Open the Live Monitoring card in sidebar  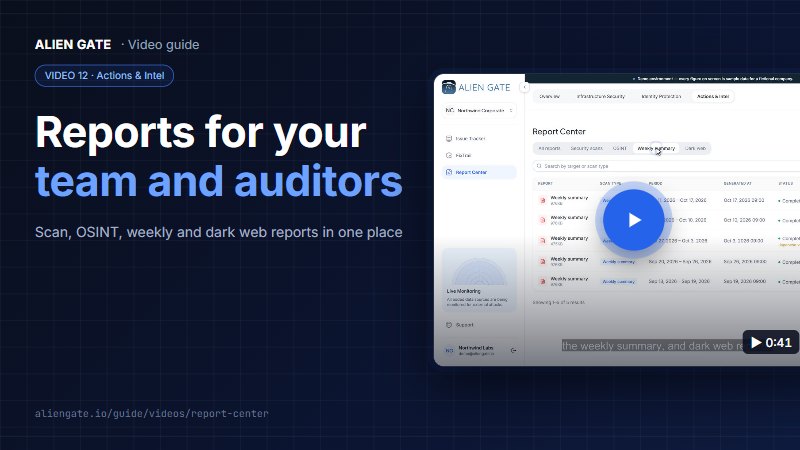tap(479, 280)
